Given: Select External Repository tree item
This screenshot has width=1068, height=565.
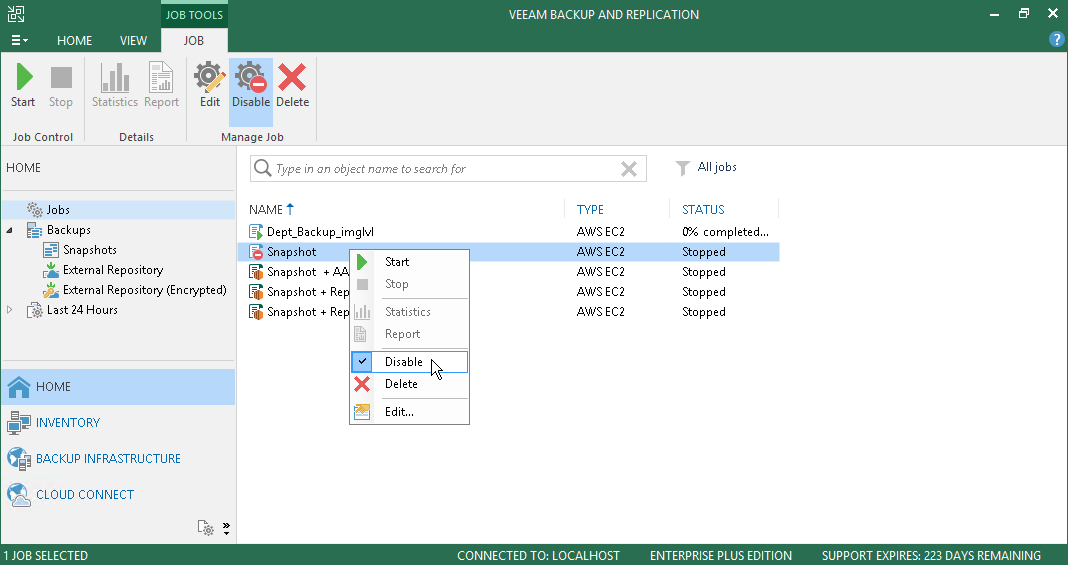Looking at the screenshot, I should click(112, 270).
